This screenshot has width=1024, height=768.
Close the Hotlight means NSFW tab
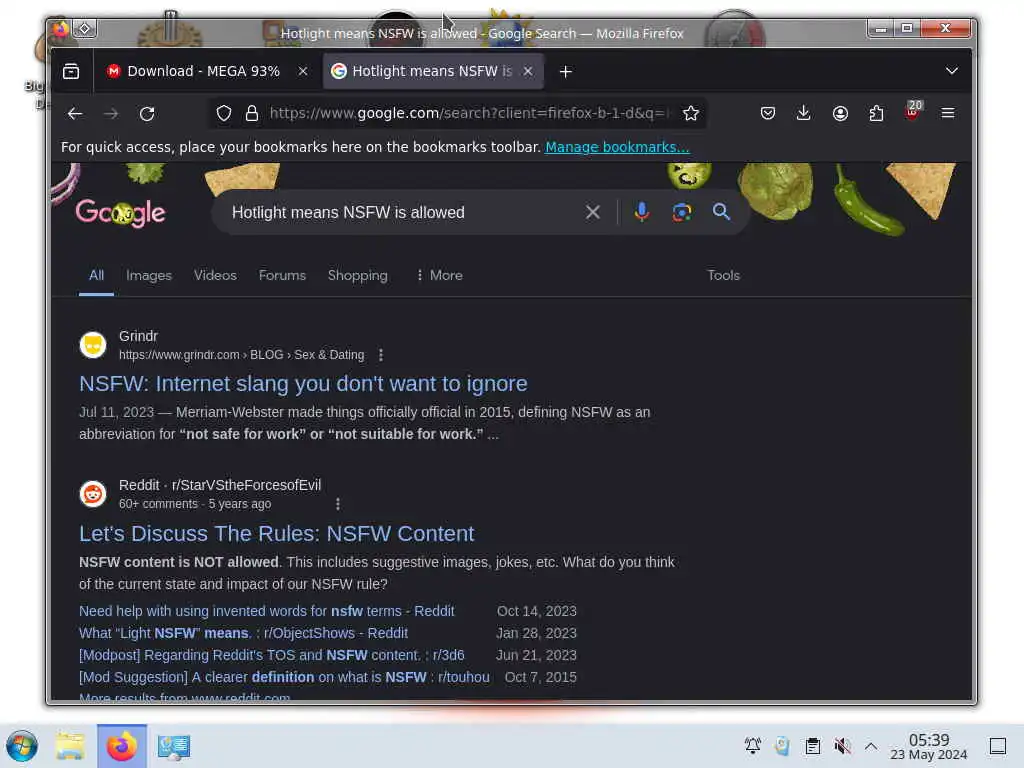(528, 71)
